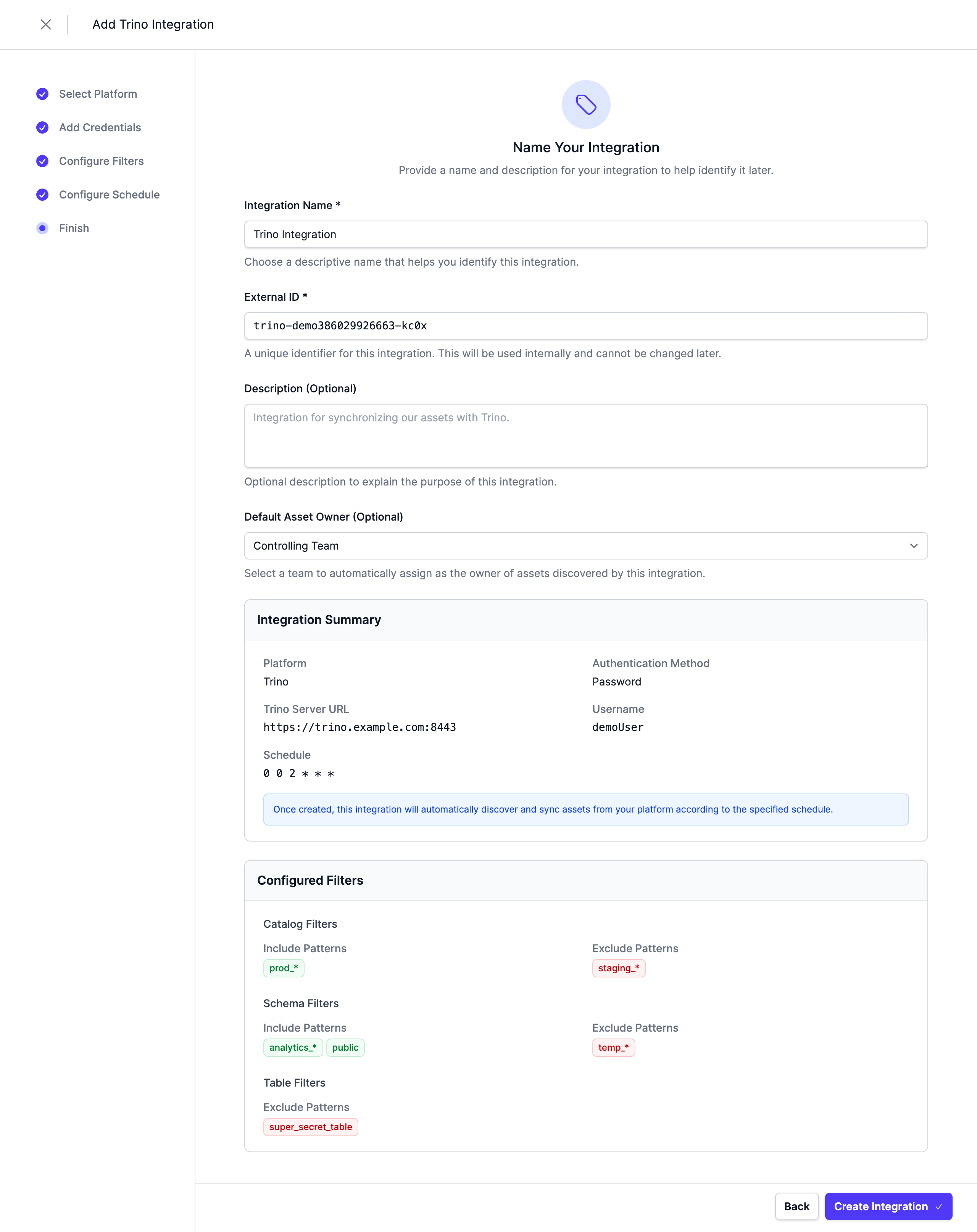977x1232 pixels.
Task: Click the Configured Filters heading
Action: pyautogui.click(x=310, y=880)
